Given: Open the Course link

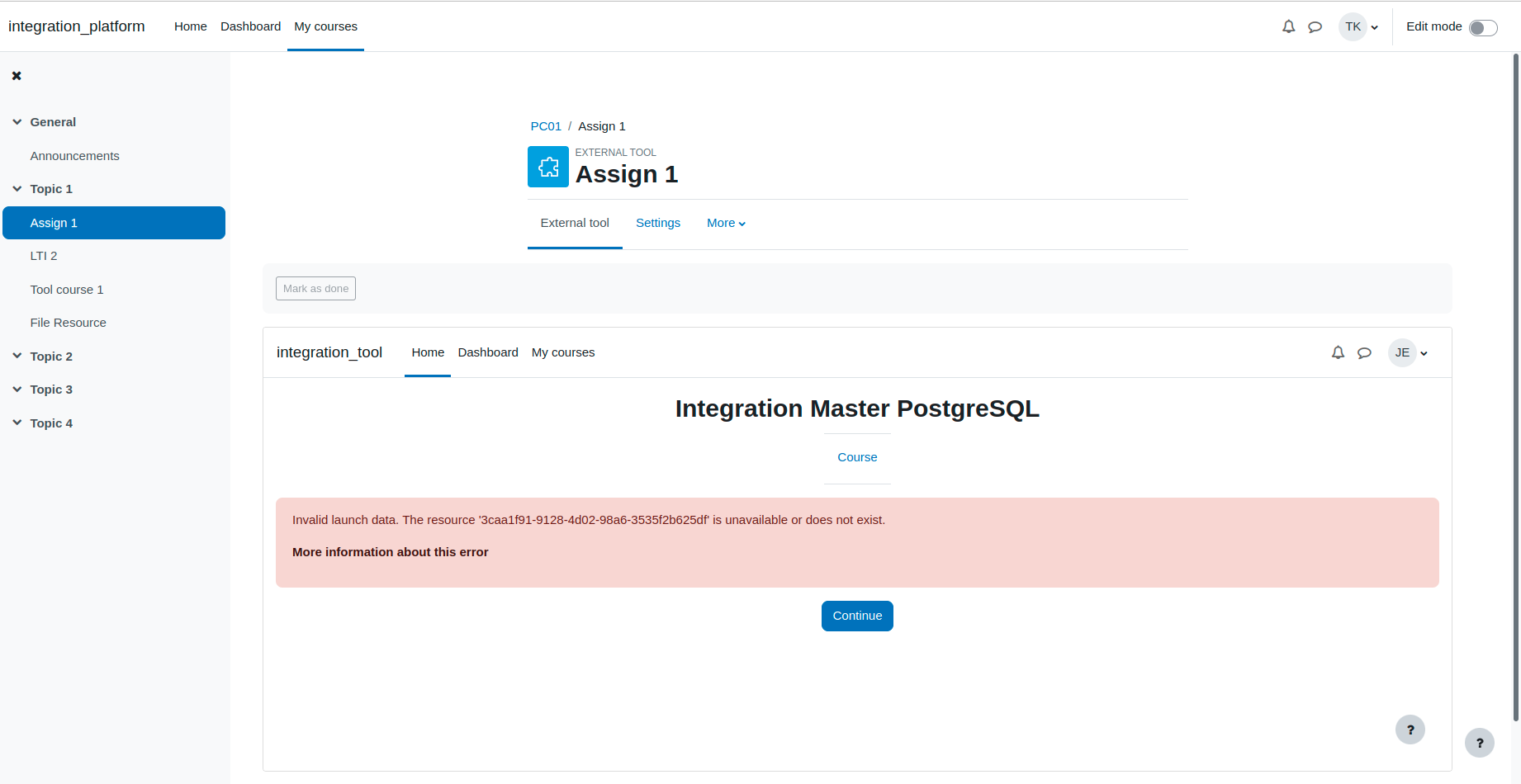Looking at the screenshot, I should (x=857, y=457).
